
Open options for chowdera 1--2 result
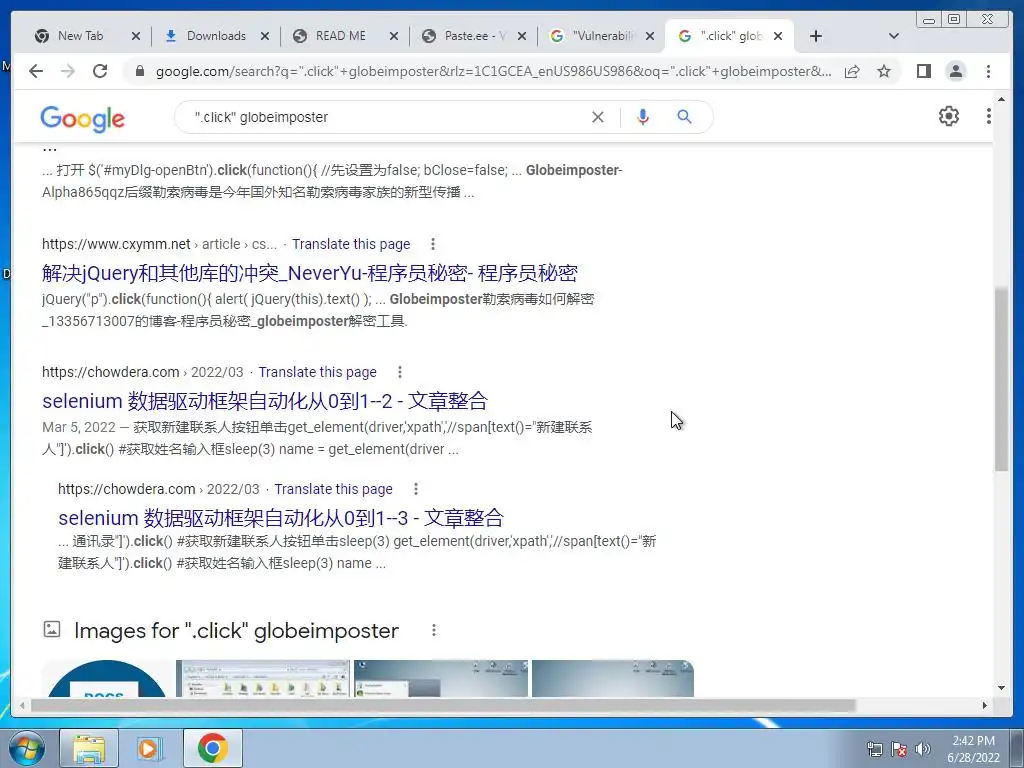[x=400, y=372]
